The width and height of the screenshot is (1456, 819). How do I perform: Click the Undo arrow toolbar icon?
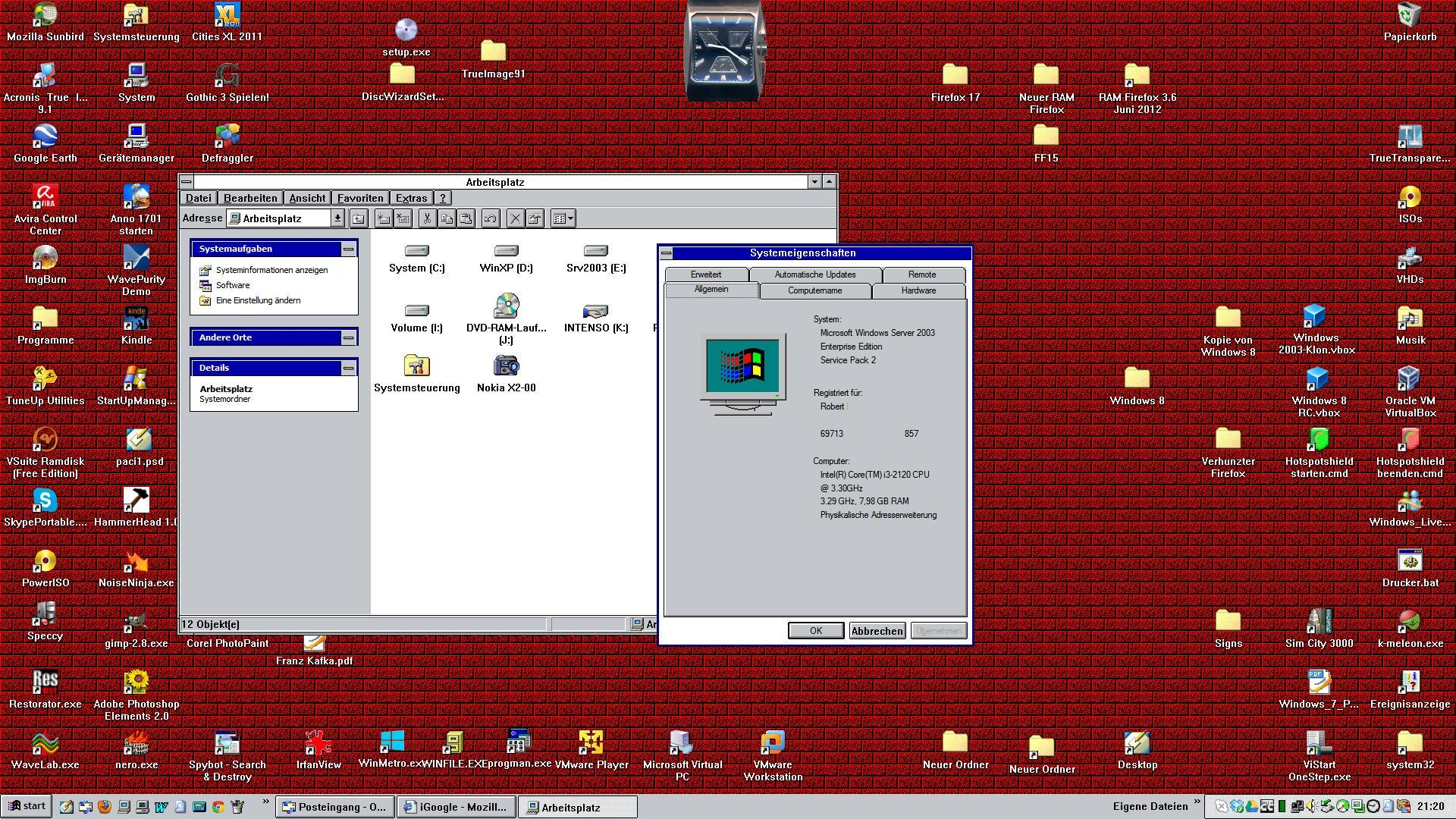491,219
